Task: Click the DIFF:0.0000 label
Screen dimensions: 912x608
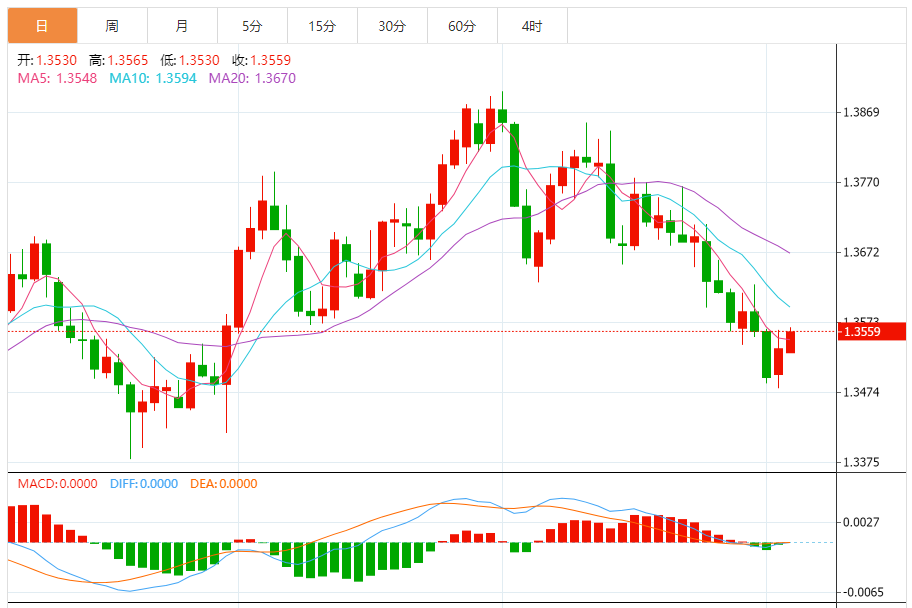Action: tap(144, 483)
